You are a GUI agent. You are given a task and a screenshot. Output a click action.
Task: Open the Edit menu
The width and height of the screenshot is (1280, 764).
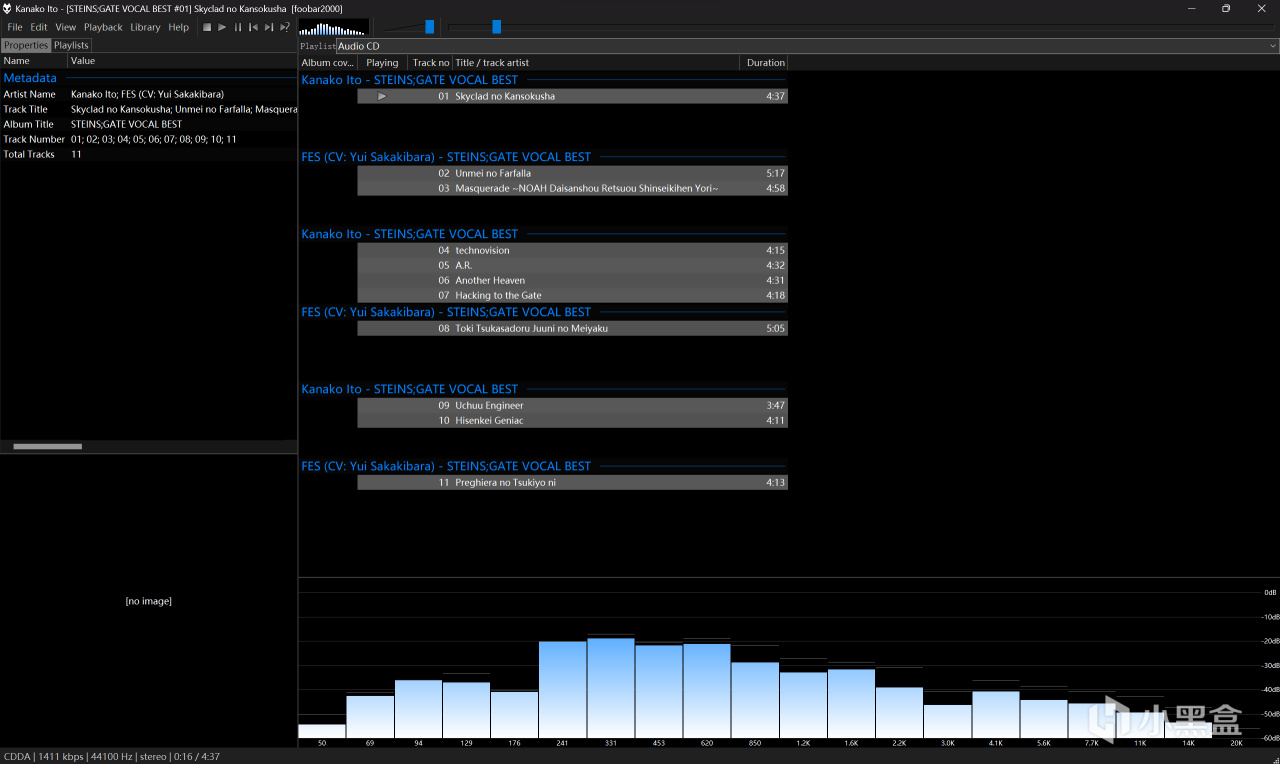[x=39, y=27]
